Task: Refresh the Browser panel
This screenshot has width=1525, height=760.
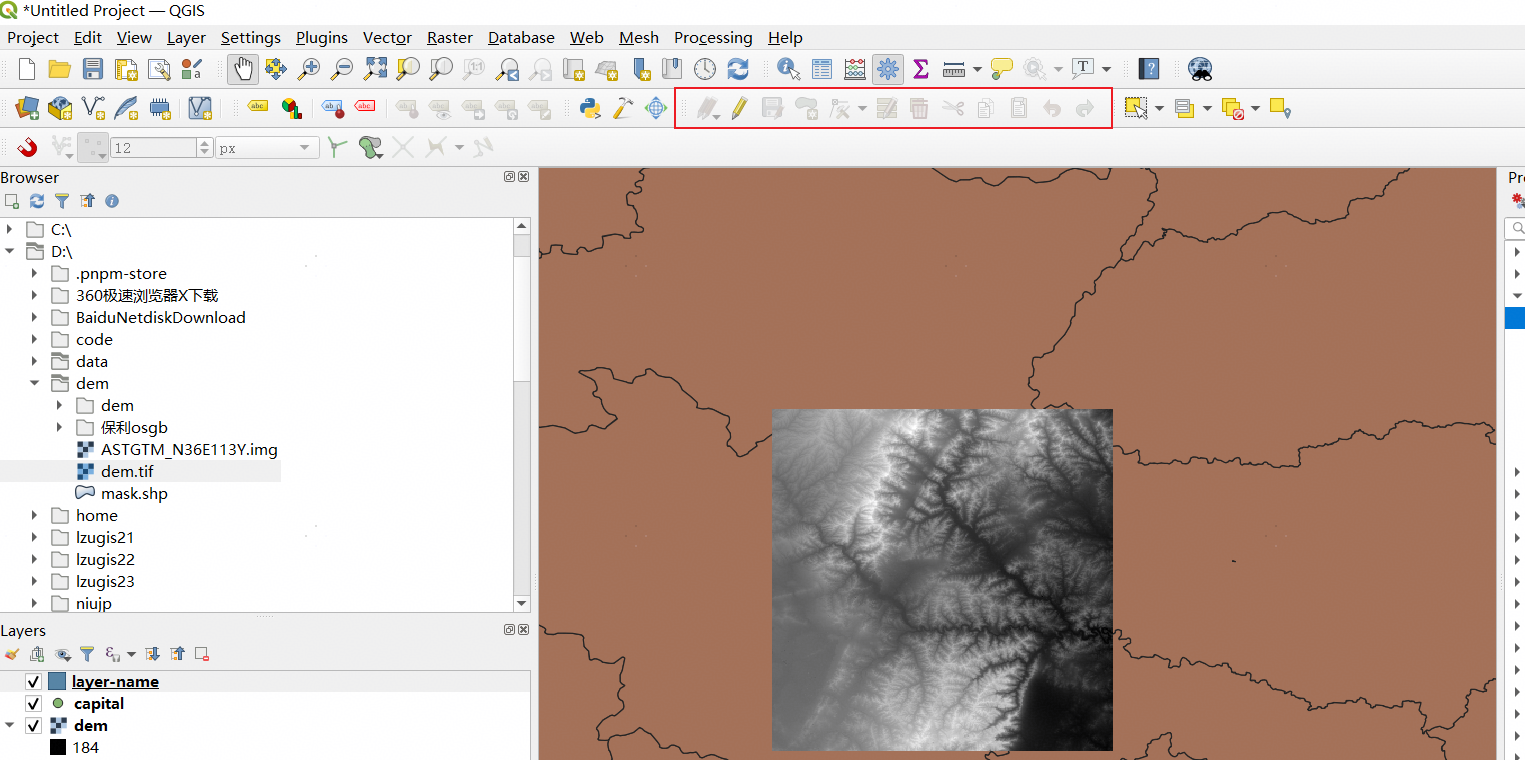Action: pyautogui.click(x=37, y=201)
